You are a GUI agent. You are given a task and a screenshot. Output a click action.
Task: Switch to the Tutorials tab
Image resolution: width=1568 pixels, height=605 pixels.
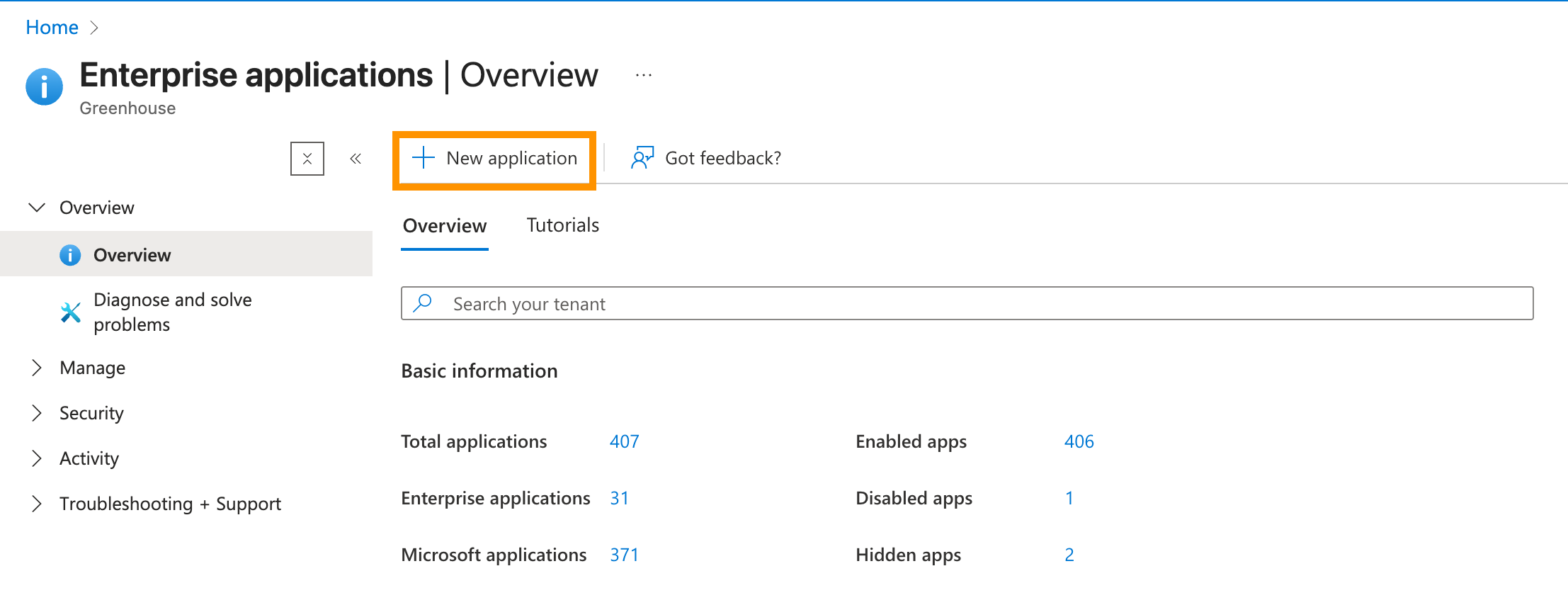[x=562, y=225]
